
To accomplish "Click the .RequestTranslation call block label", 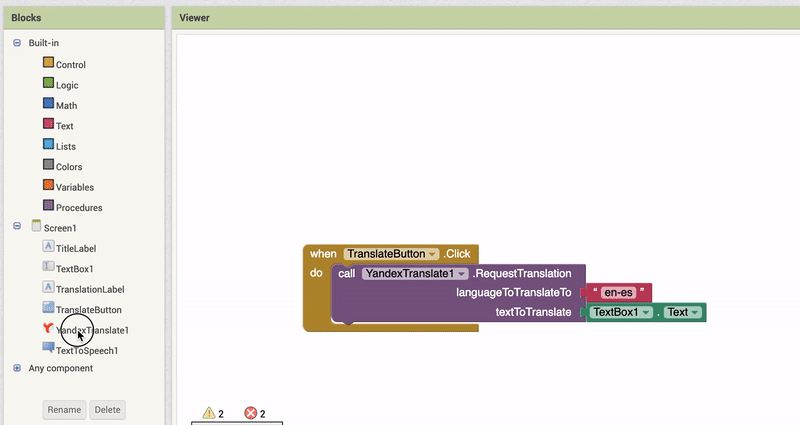I will pos(522,273).
